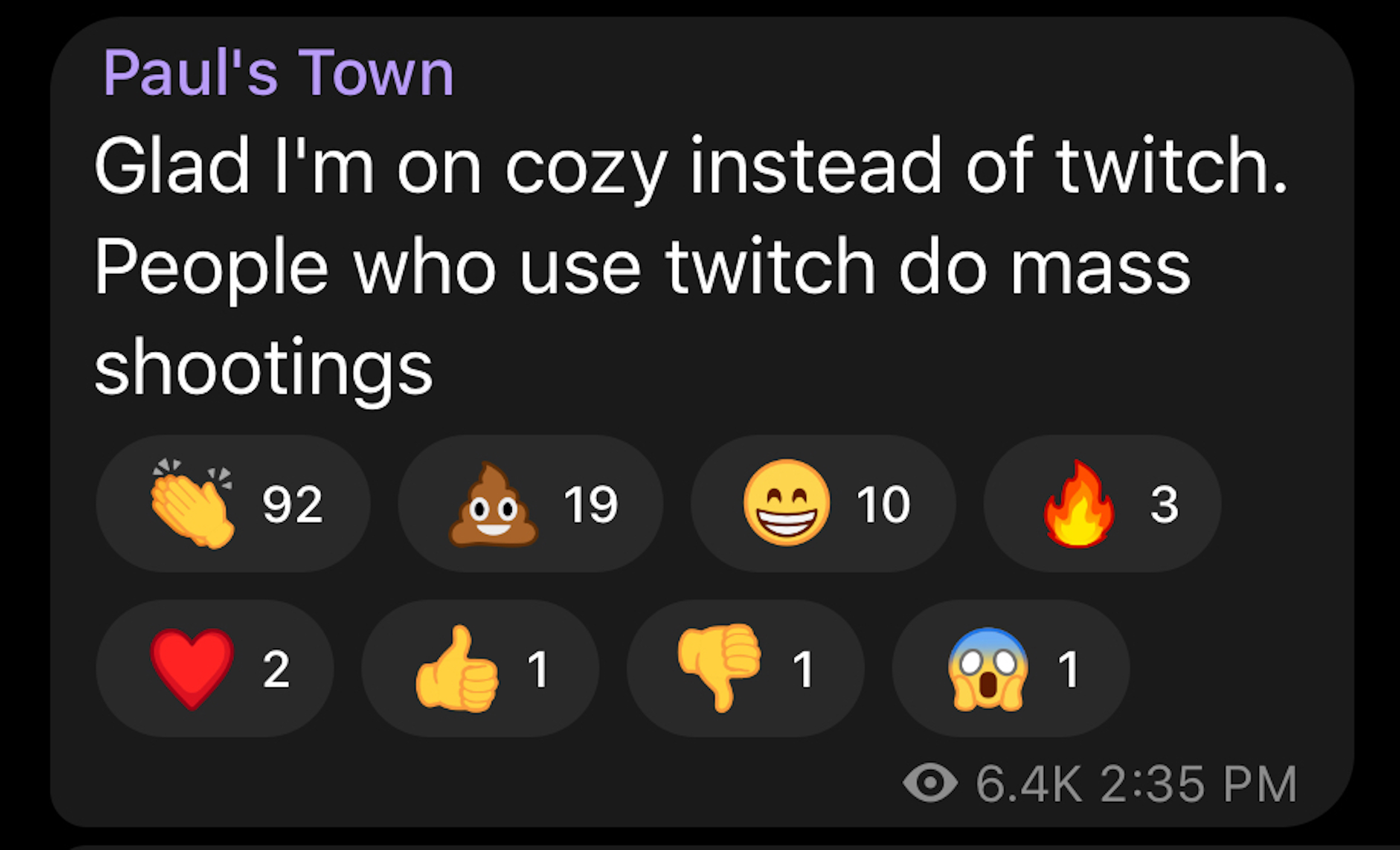Click the screaming face reaction emoji
Screen dimensions: 1400x850
(x=988, y=669)
